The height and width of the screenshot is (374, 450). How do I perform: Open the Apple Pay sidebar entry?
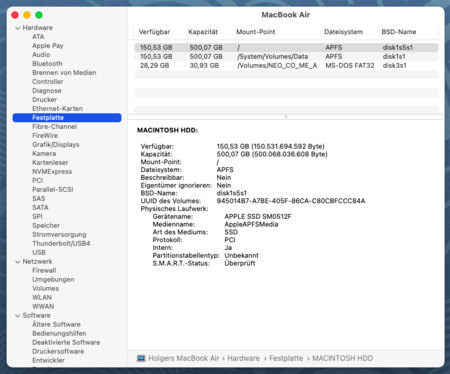coord(48,46)
